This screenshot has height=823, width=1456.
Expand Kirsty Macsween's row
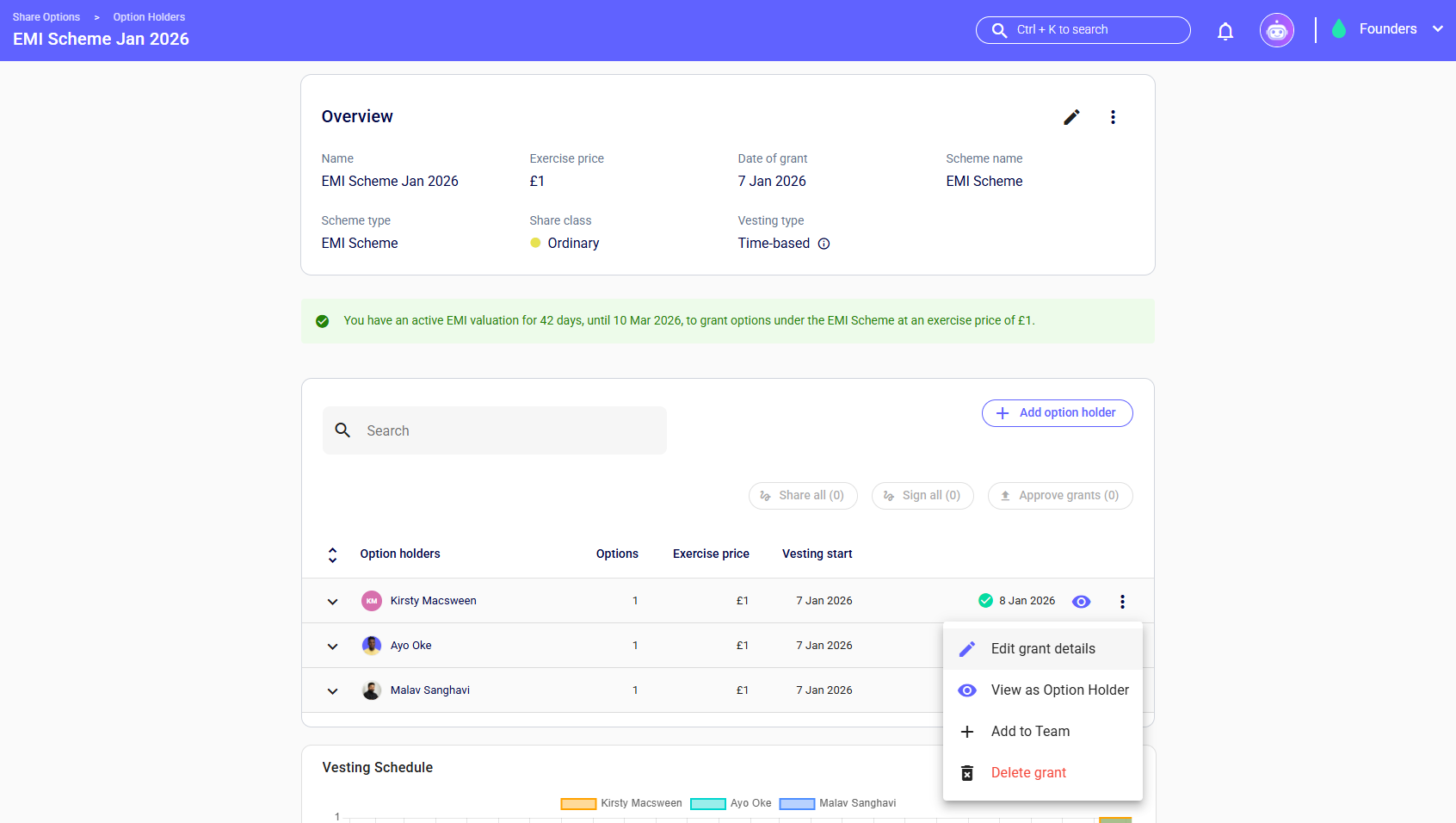tap(332, 602)
